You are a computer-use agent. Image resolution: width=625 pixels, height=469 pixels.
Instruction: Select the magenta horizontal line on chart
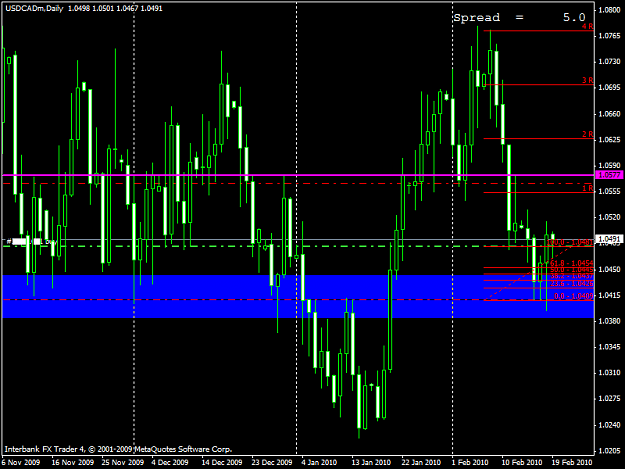(x=298, y=175)
